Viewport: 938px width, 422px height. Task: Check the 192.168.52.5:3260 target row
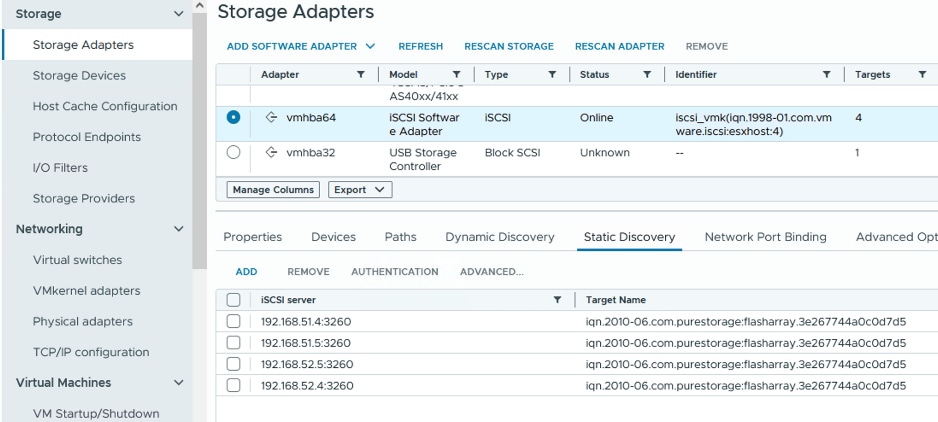[x=233, y=364]
